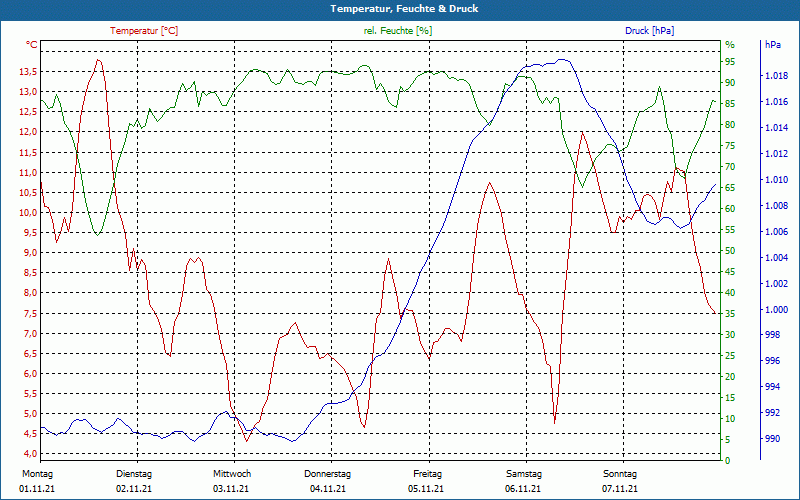Click the "12,5" temperature axis value

coord(28,112)
